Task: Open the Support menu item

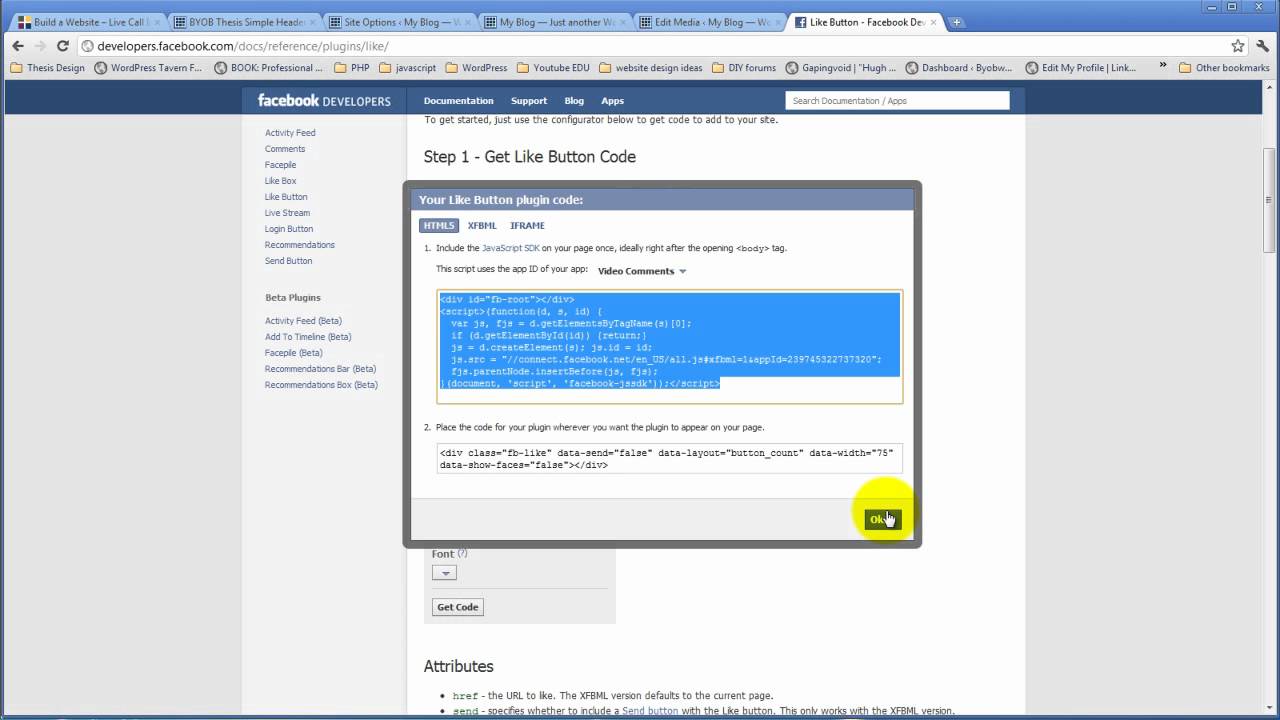Action: (529, 101)
